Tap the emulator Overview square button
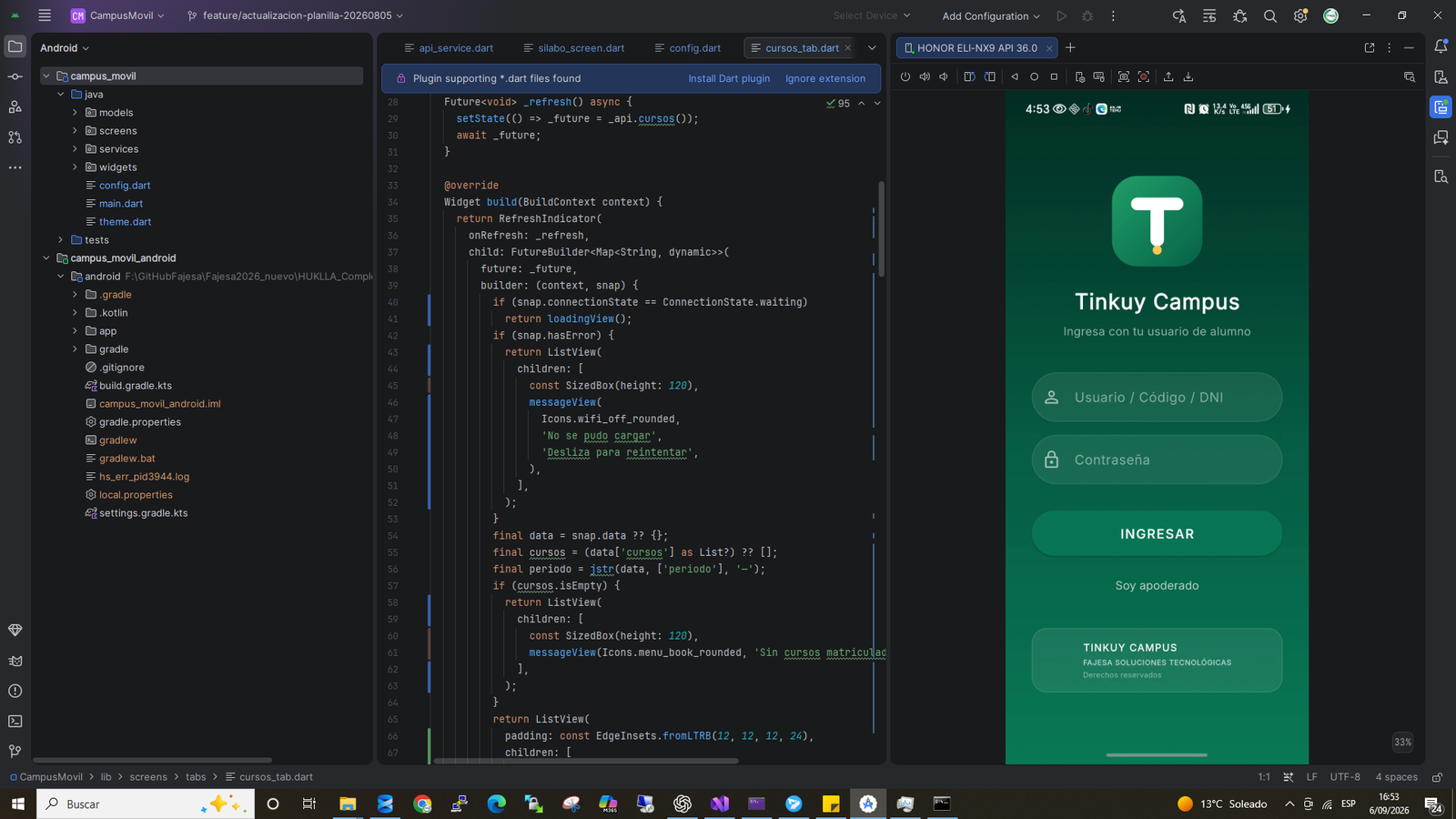The height and width of the screenshot is (819, 1456). coord(1055,77)
